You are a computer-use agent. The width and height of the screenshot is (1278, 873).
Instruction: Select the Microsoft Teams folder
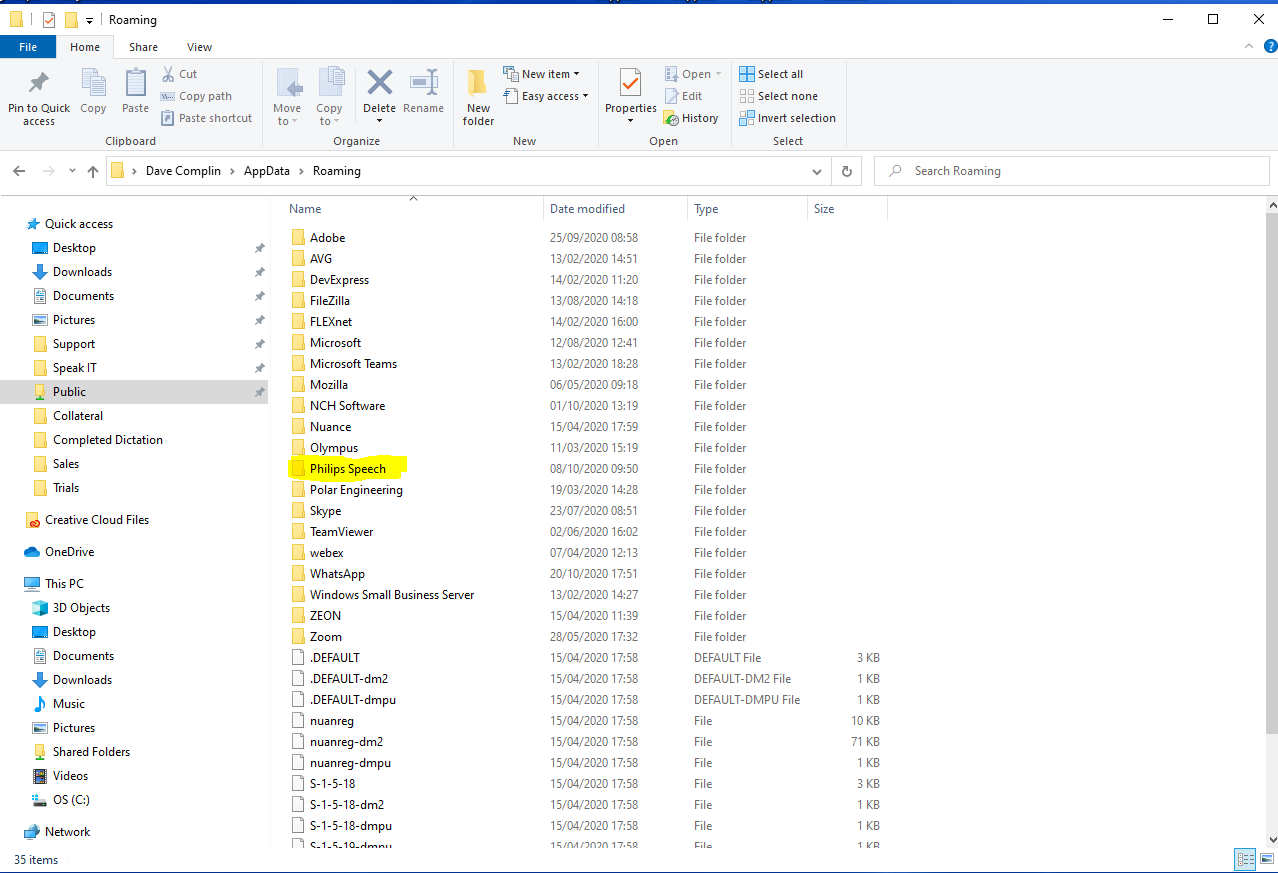[353, 364]
